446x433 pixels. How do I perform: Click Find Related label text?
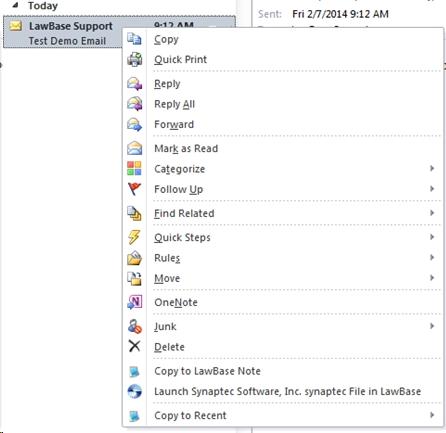pos(184,213)
